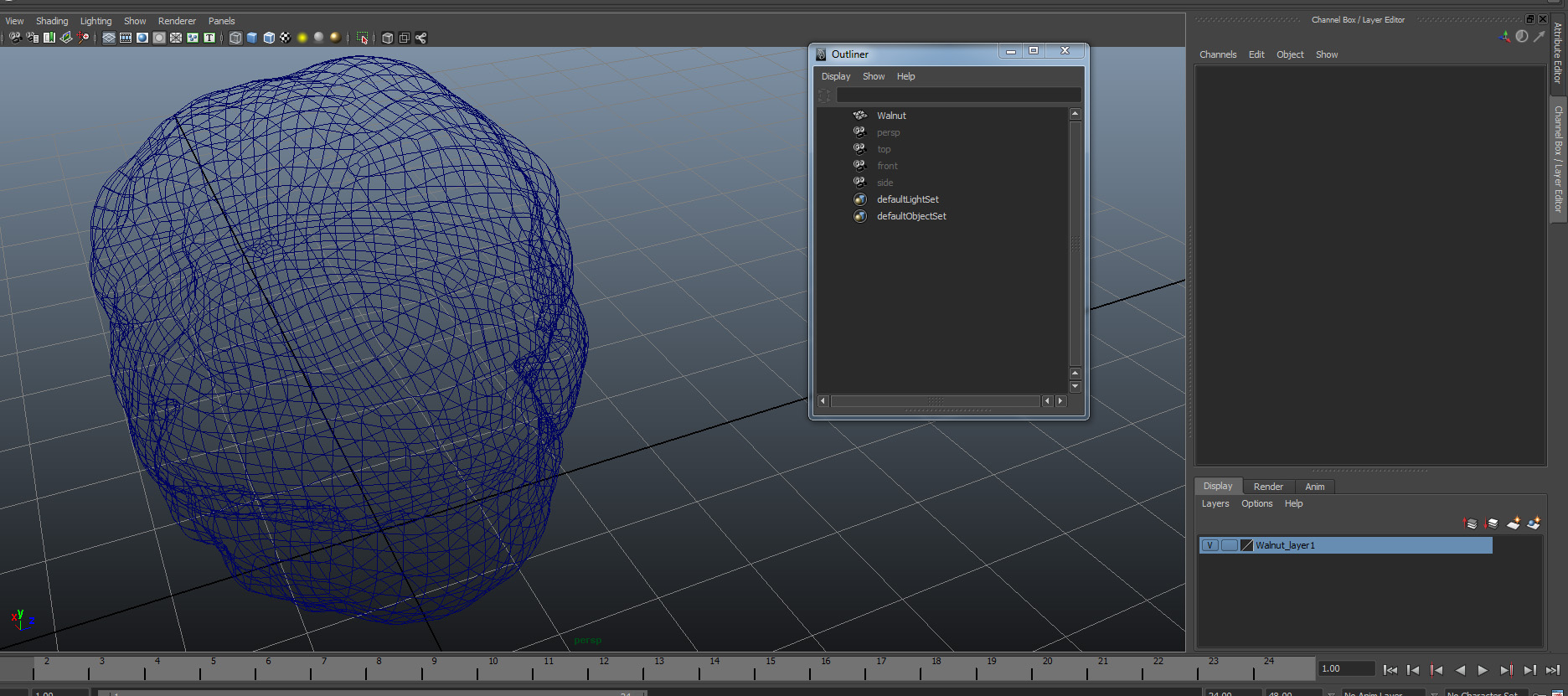Toggle Isolate Select icon
Viewport: 1568px width, 696px height.
(362, 38)
